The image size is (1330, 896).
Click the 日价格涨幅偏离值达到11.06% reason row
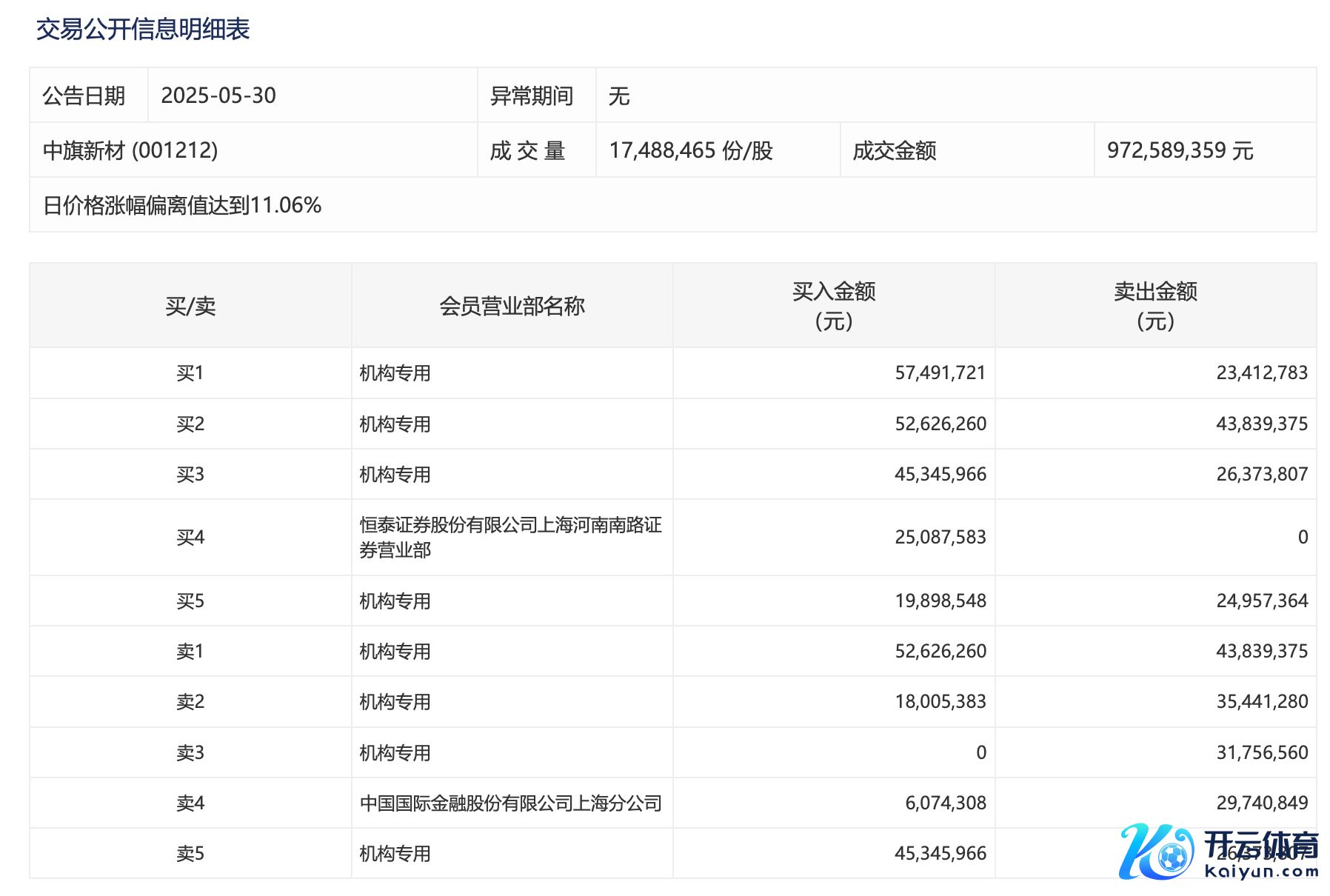(182, 205)
